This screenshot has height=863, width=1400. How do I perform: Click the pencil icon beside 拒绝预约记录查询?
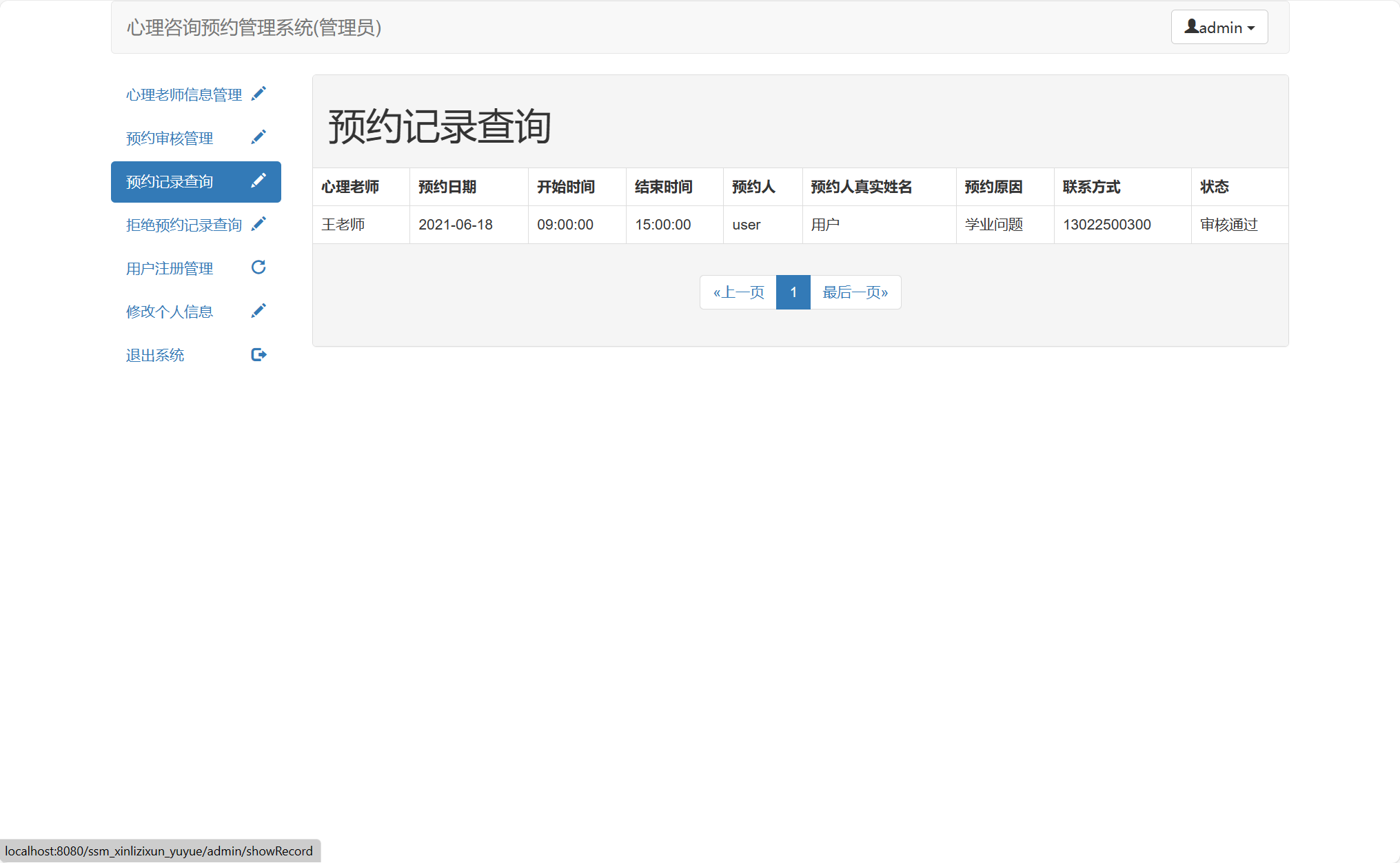pyautogui.click(x=258, y=223)
